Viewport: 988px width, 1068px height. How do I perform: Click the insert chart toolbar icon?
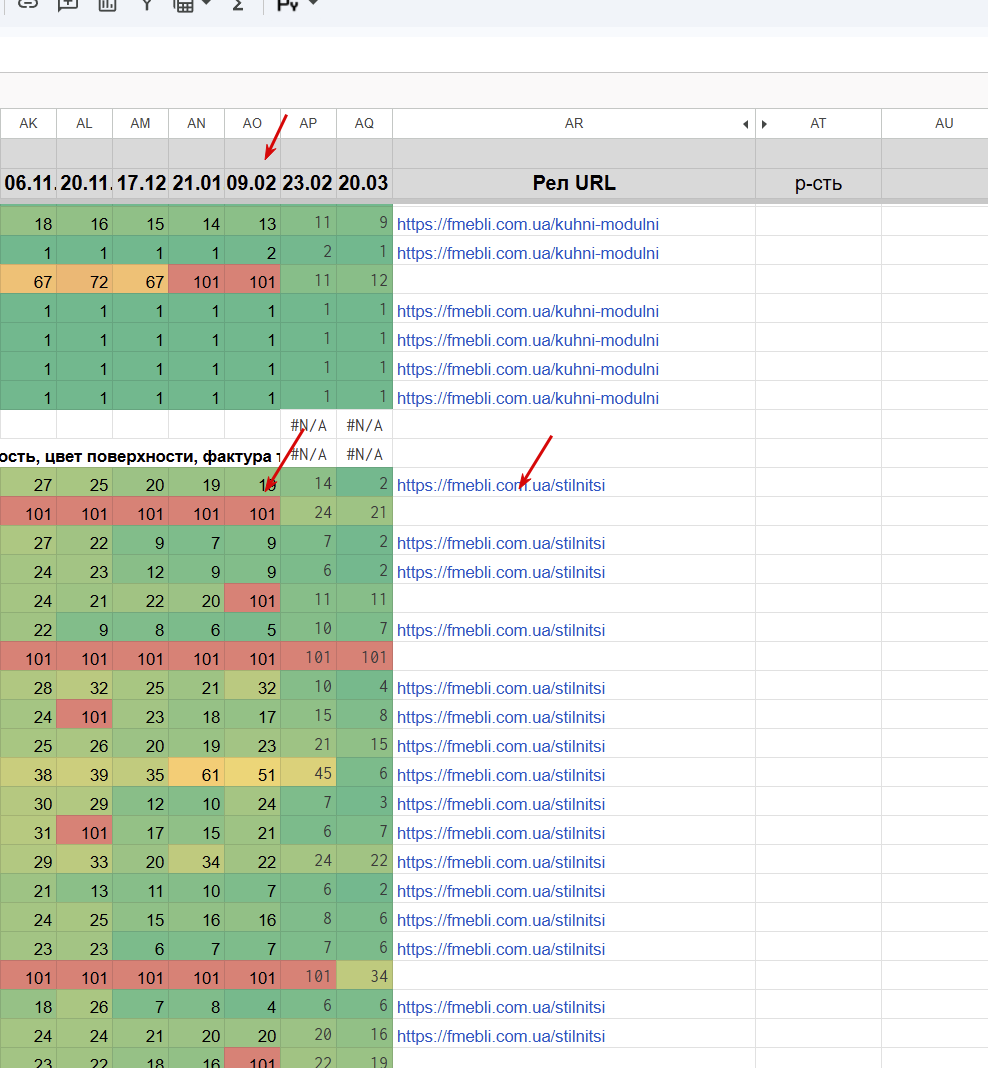(107, 4)
